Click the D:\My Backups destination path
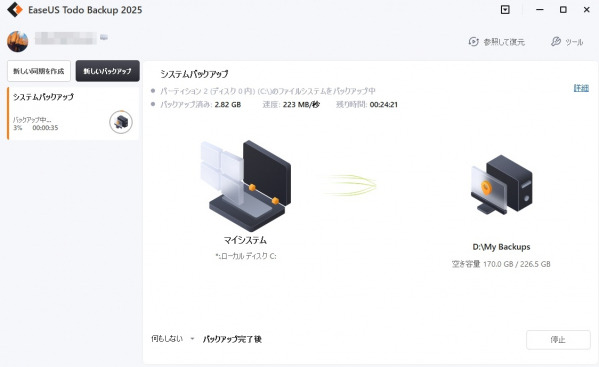The image size is (599, 367). tap(501, 247)
